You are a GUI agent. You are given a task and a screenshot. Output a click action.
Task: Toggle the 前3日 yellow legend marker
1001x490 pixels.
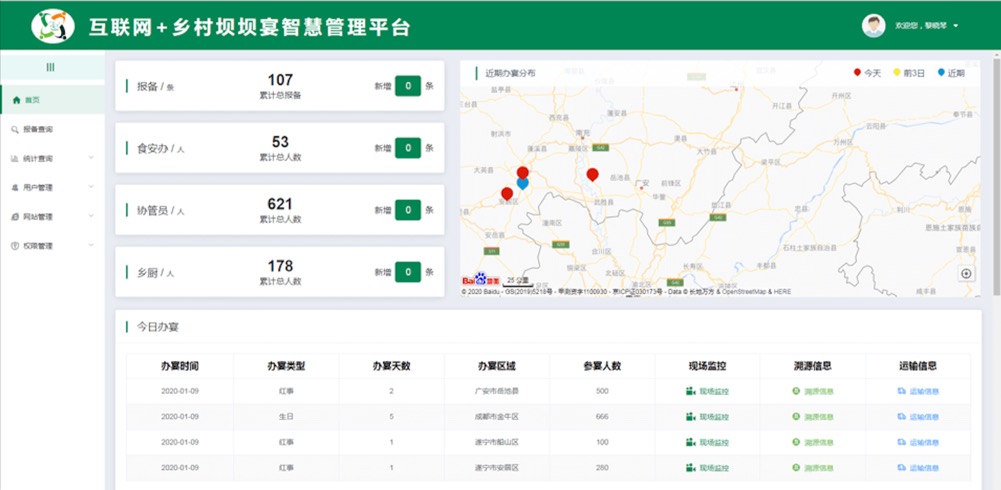(896, 73)
